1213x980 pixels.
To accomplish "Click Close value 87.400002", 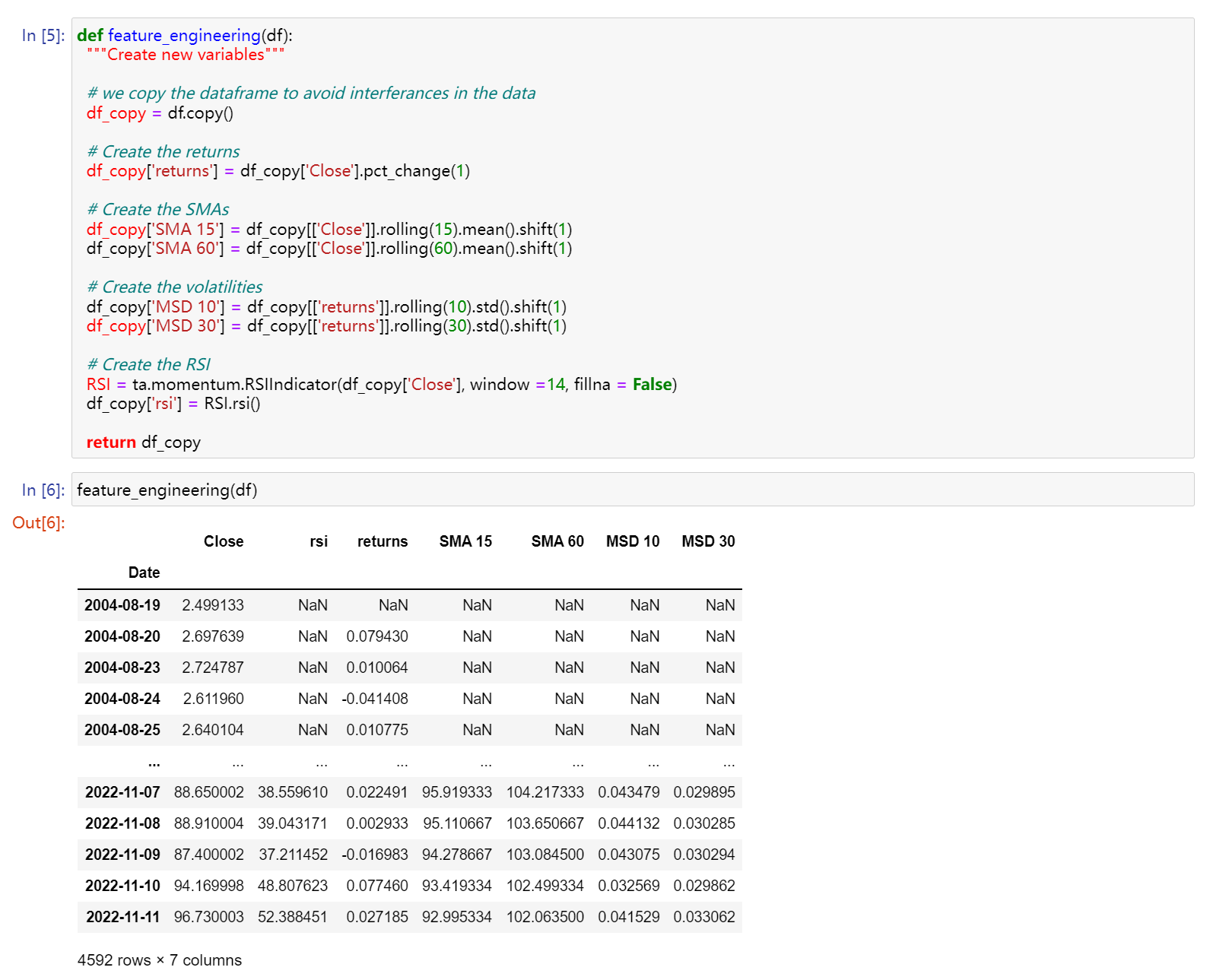I will [x=209, y=855].
